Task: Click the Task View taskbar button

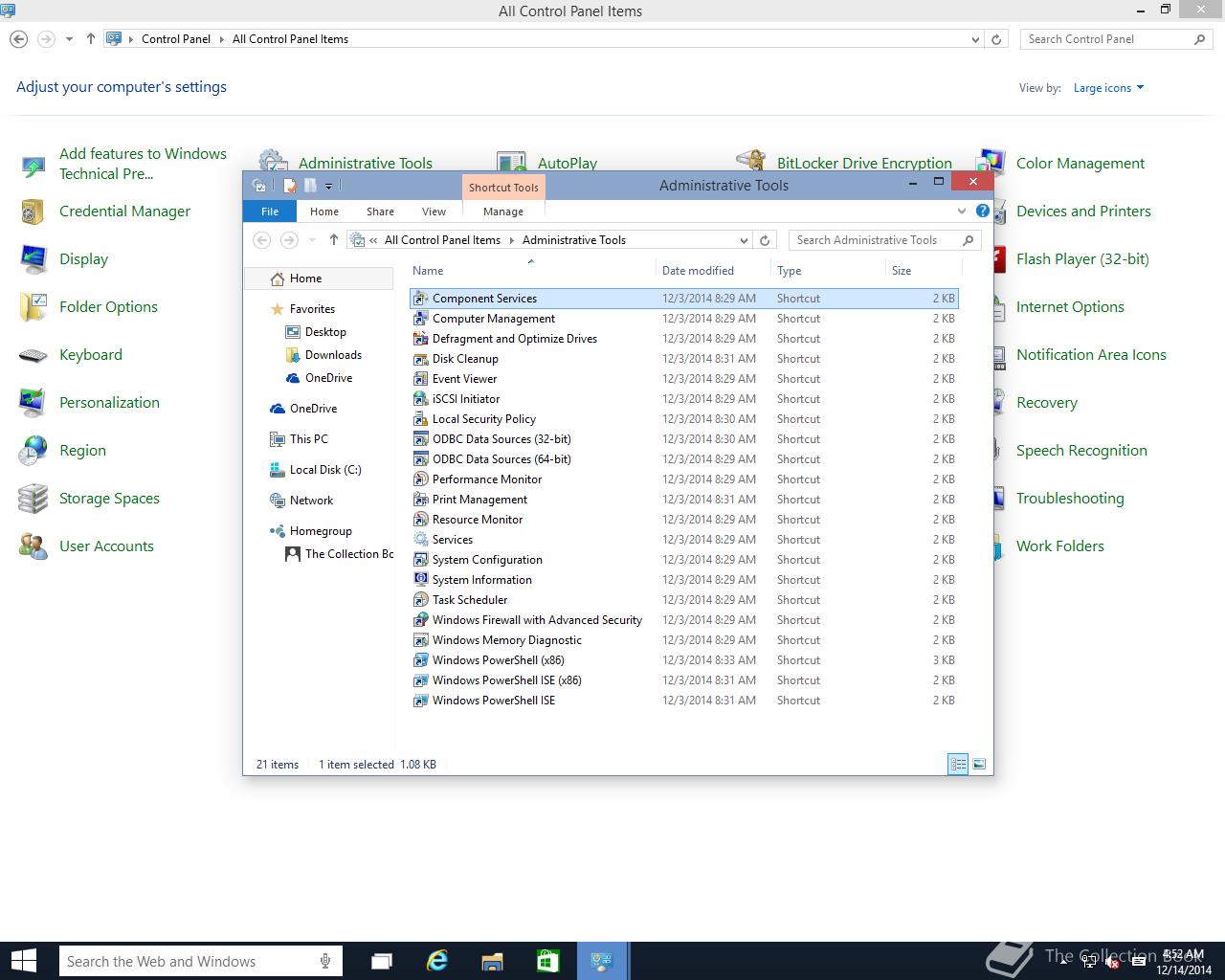Action: pos(381,961)
